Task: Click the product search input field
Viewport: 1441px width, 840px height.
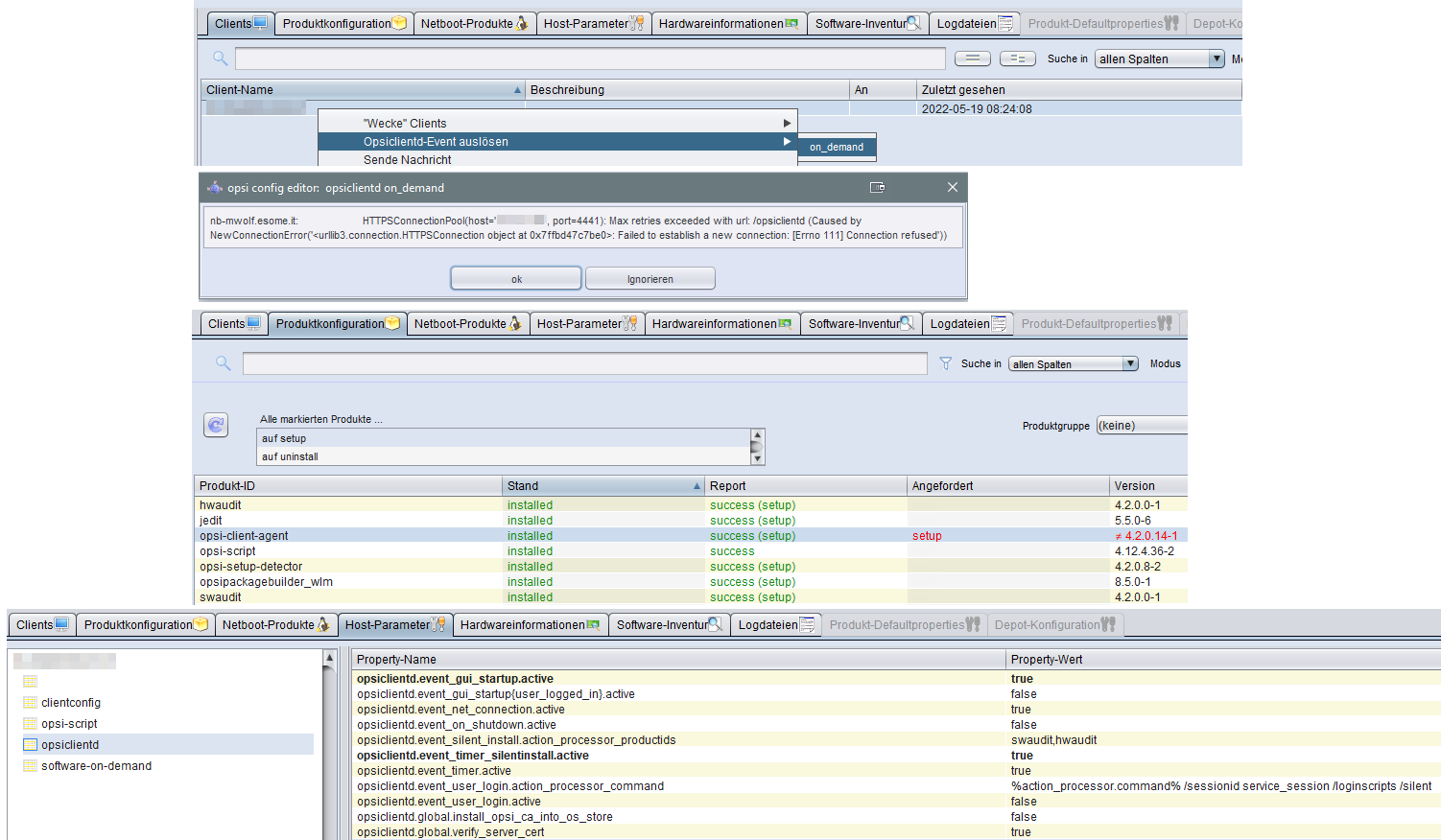Action: (585, 363)
